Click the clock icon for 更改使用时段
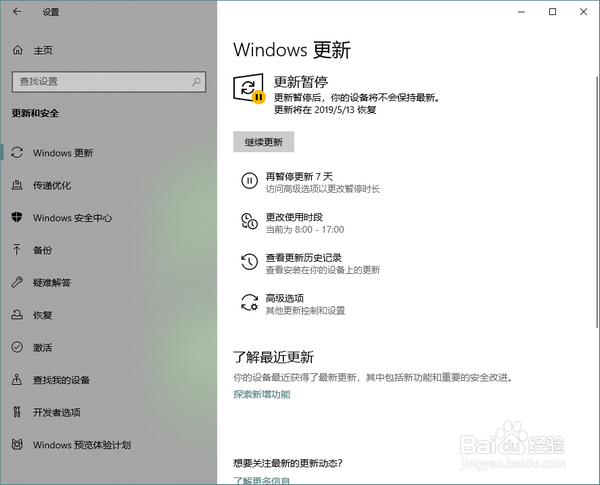The image size is (600, 485). pyautogui.click(x=249, y=221)
